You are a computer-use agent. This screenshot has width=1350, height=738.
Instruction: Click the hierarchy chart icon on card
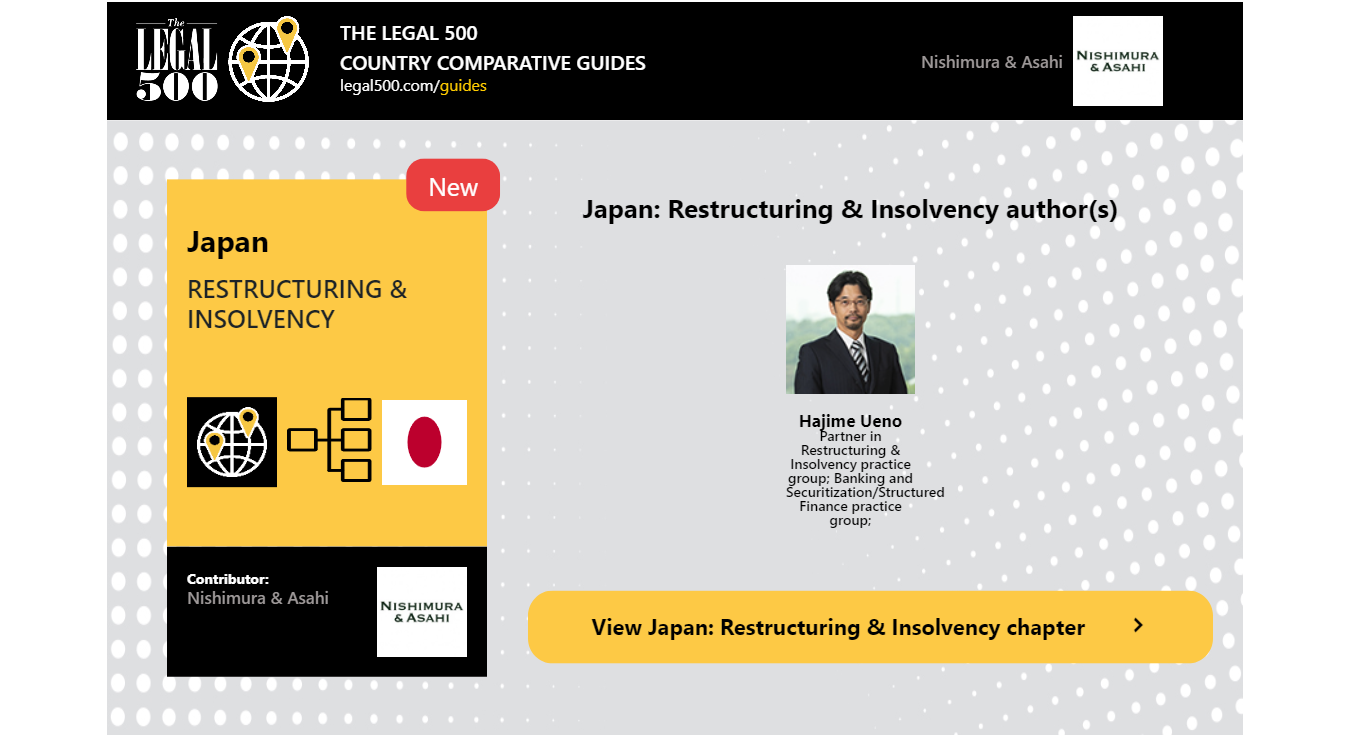[329, 441]
